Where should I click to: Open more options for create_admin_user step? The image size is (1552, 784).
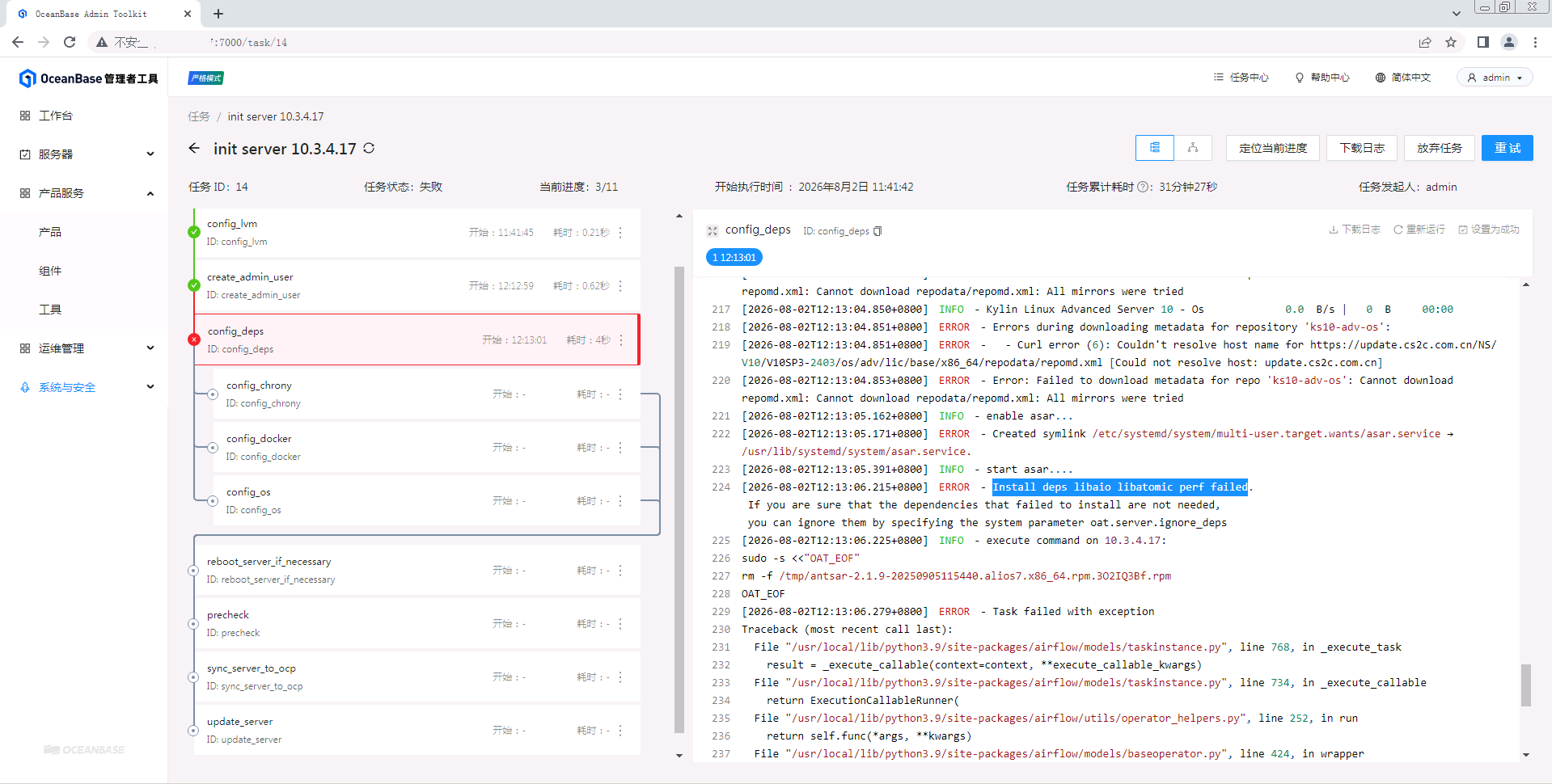620,286
